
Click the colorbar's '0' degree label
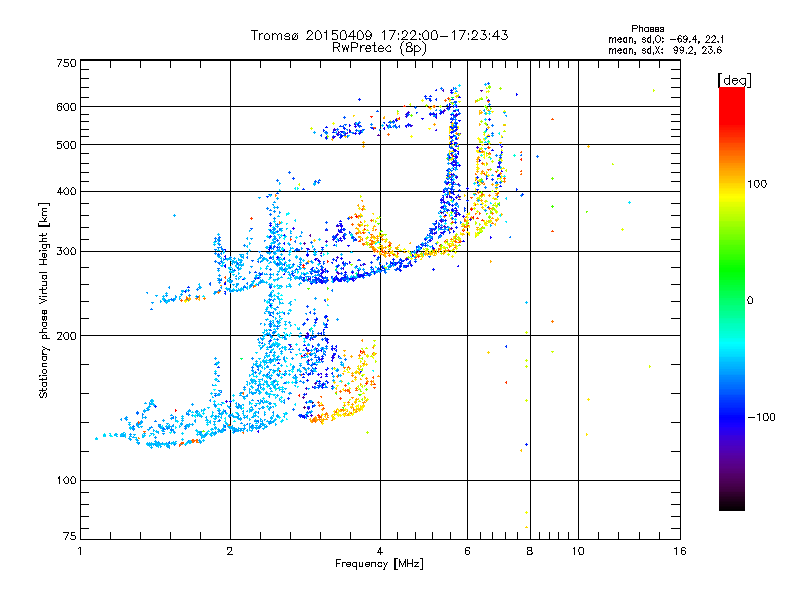(x=750, y=300)
